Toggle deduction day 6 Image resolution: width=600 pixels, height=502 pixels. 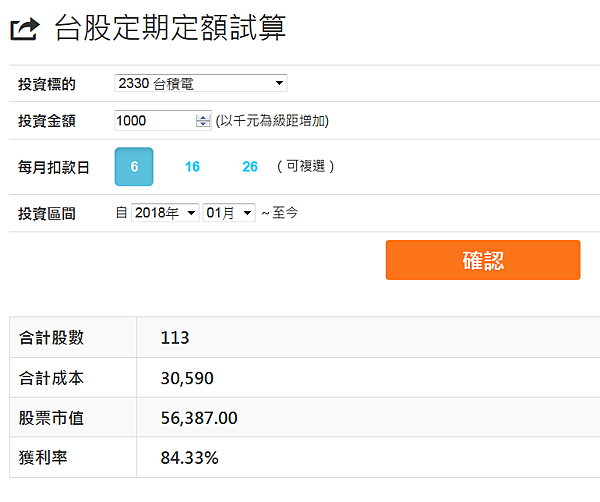134,167
